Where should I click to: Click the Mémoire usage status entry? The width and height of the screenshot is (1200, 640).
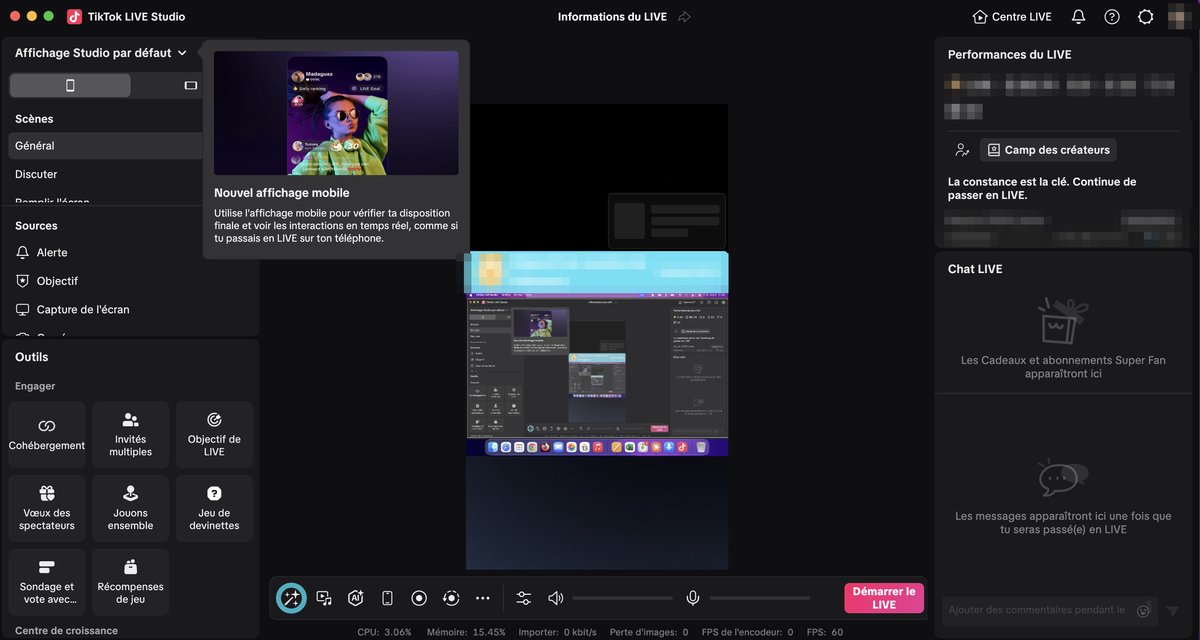pos(467,632)
